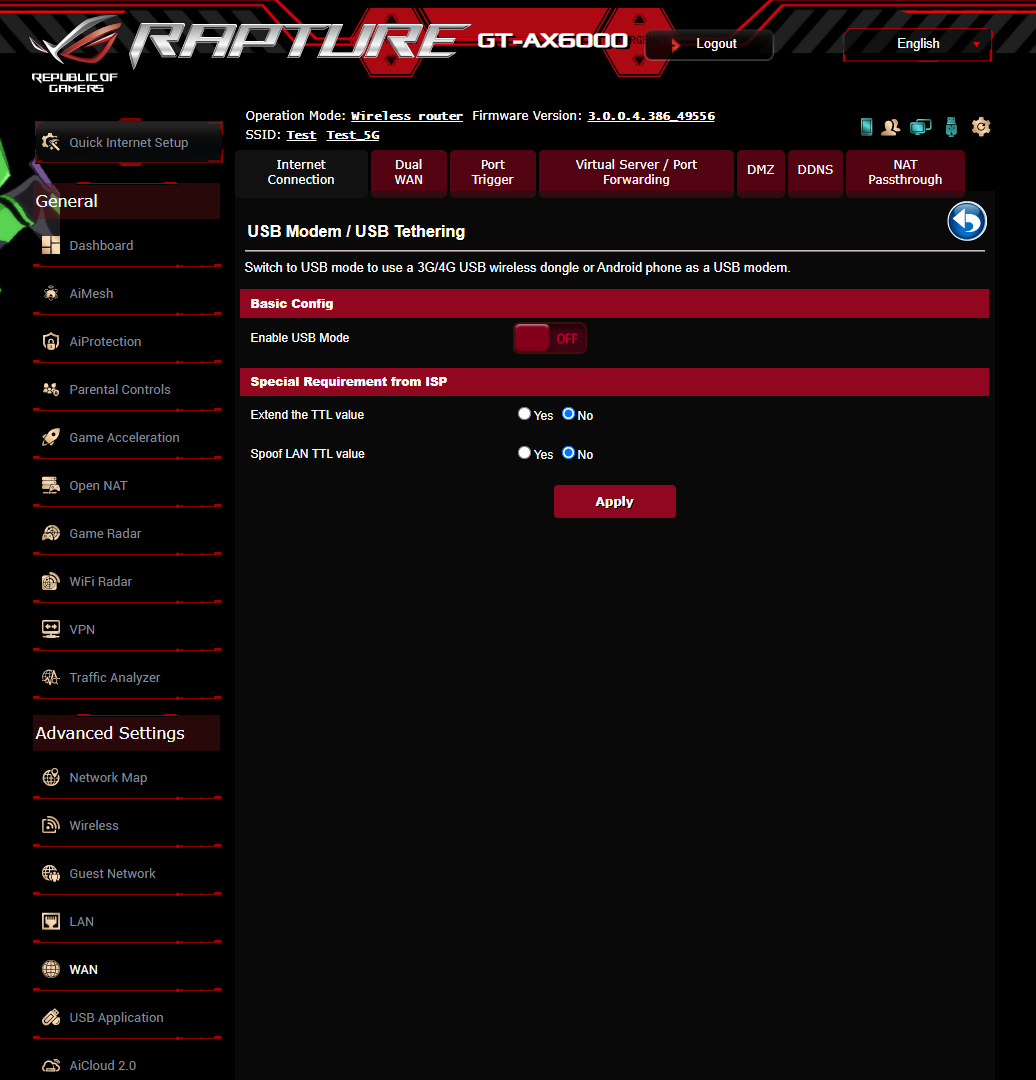The image size is (1036, 1080).
Task: Toggle the Enable USB Mode switch
Action: [x=550, y=338]
